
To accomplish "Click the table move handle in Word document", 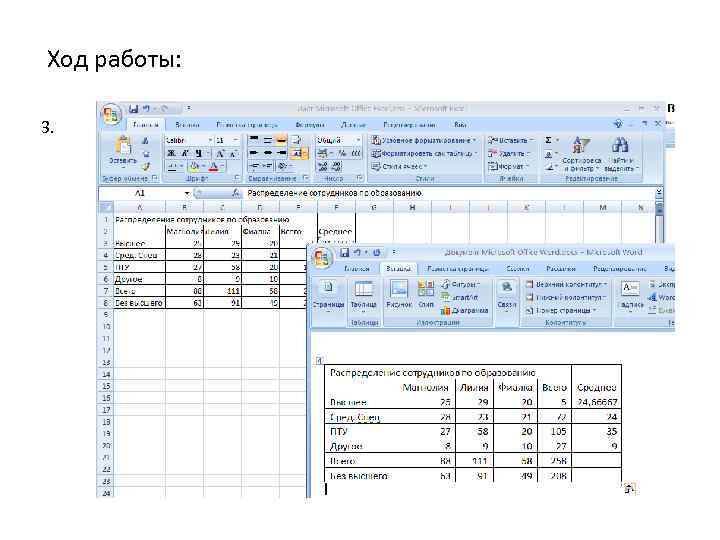I will pyautogui.click(x=320, y=360).
